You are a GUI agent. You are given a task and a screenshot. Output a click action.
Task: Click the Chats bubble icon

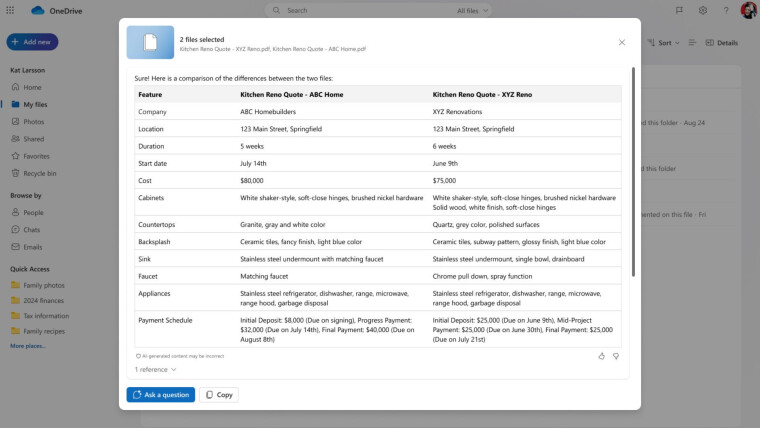coord(16,229)
